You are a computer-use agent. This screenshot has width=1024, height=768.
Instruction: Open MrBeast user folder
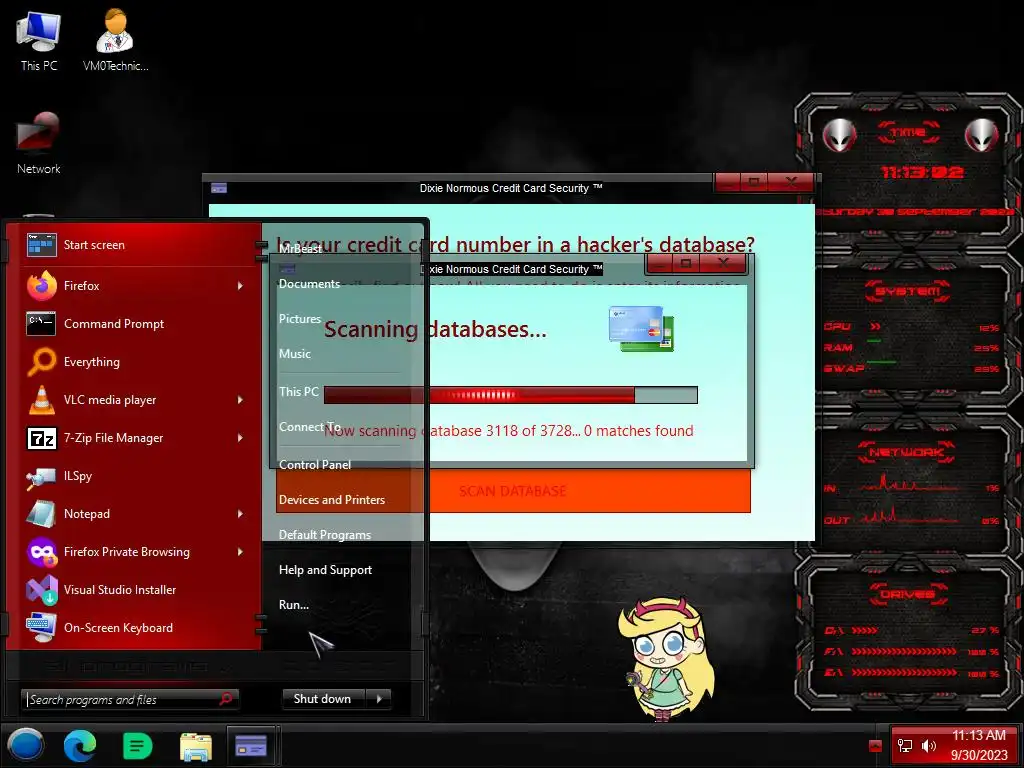coord(300,249)
